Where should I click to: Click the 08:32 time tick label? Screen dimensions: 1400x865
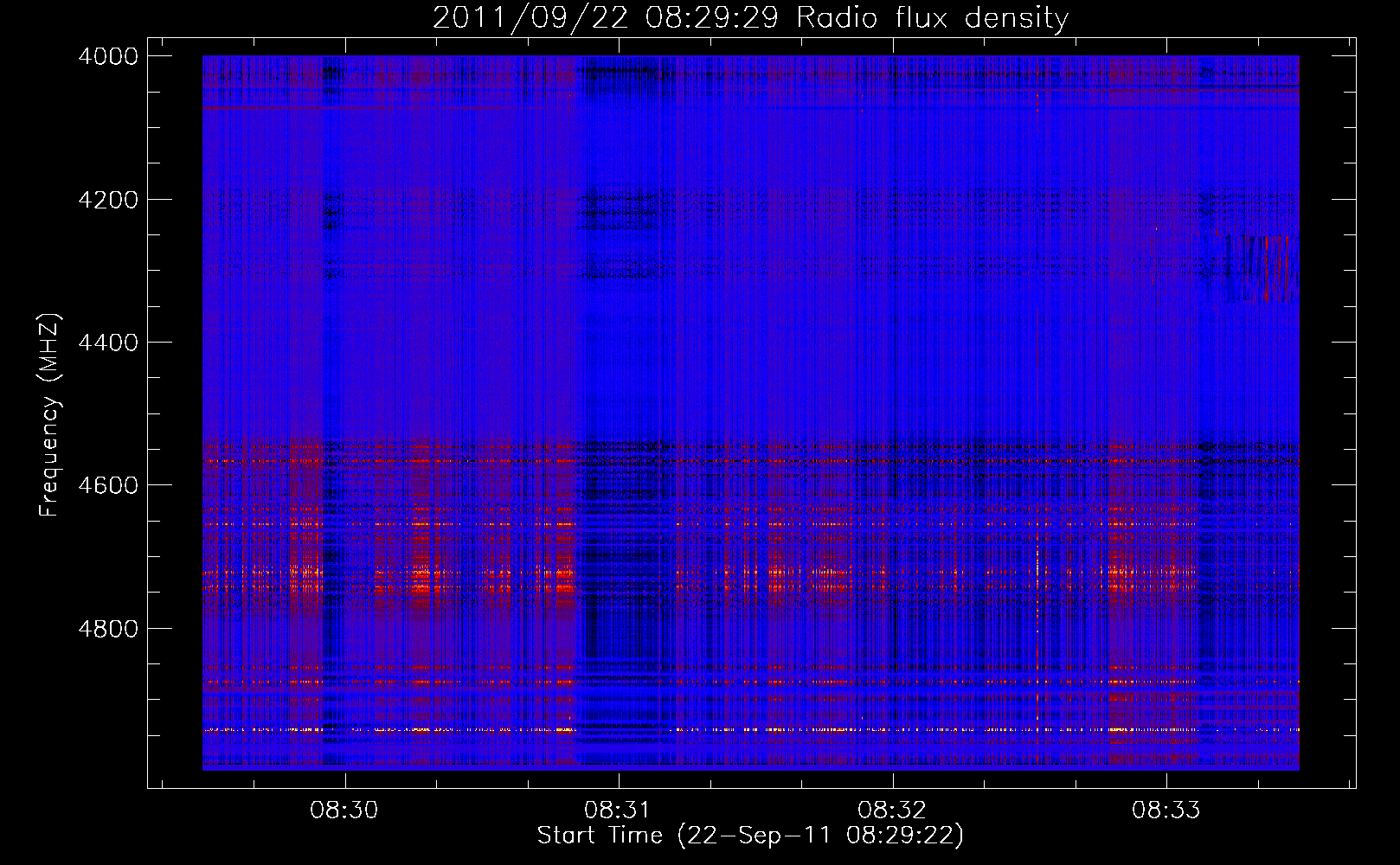coord(891,811)
